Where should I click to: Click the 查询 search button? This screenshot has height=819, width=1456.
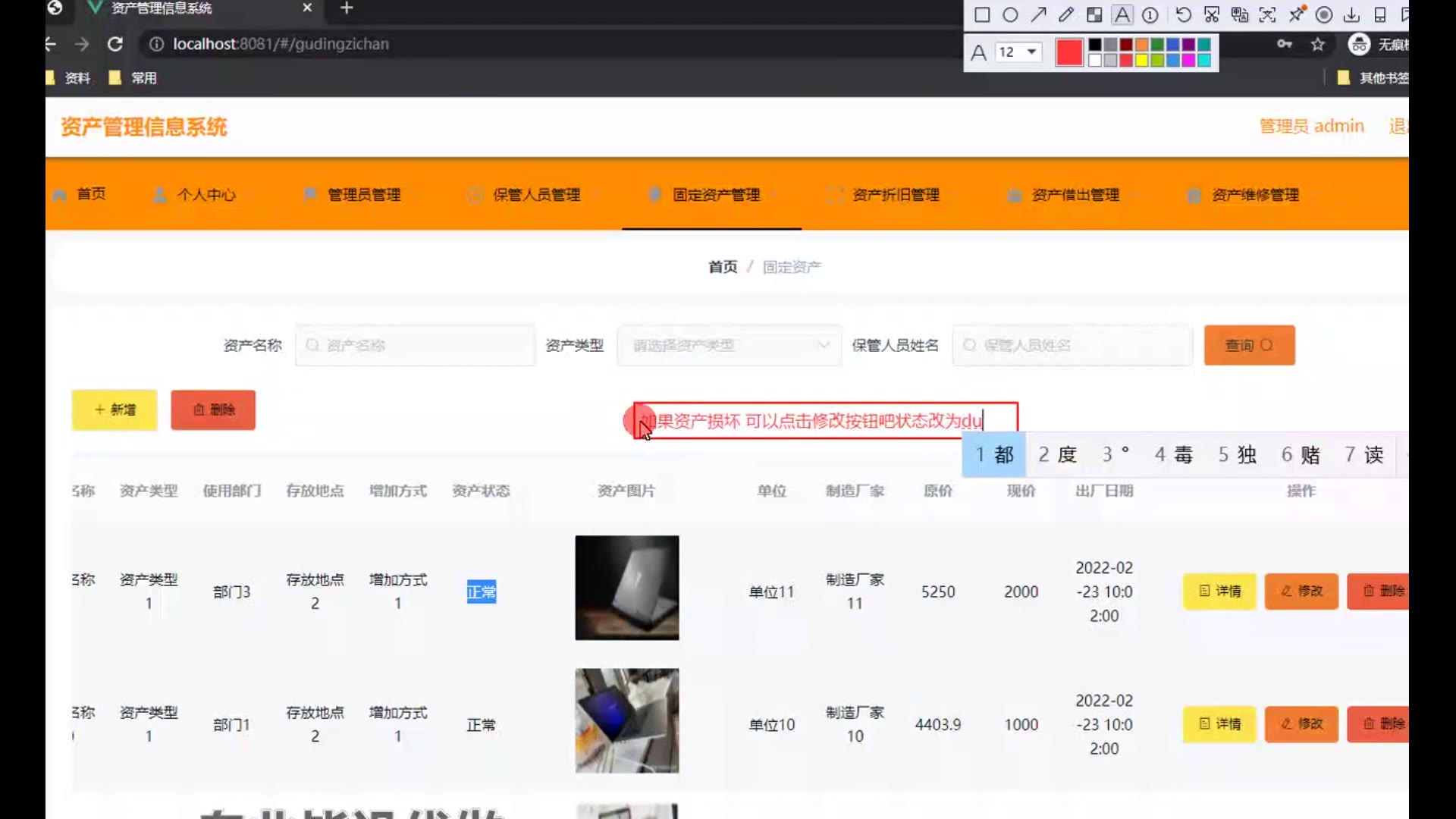click(1249, 346)
